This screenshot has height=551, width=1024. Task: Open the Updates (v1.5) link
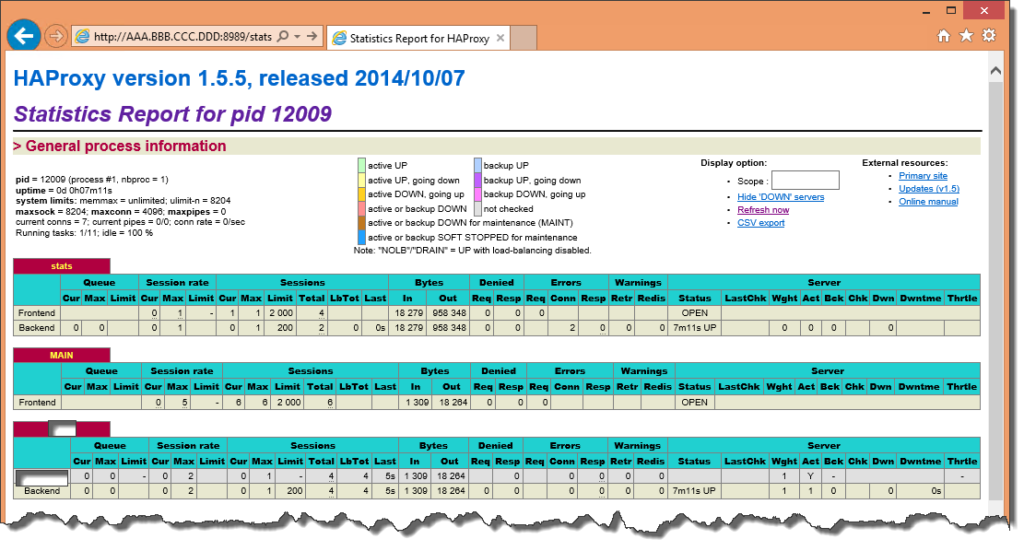[929, 189]
